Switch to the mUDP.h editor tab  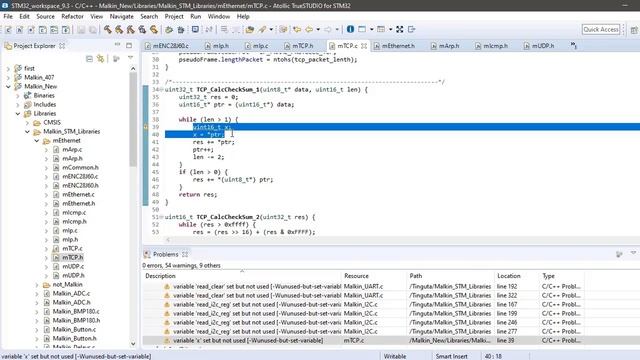click(540, 46)
